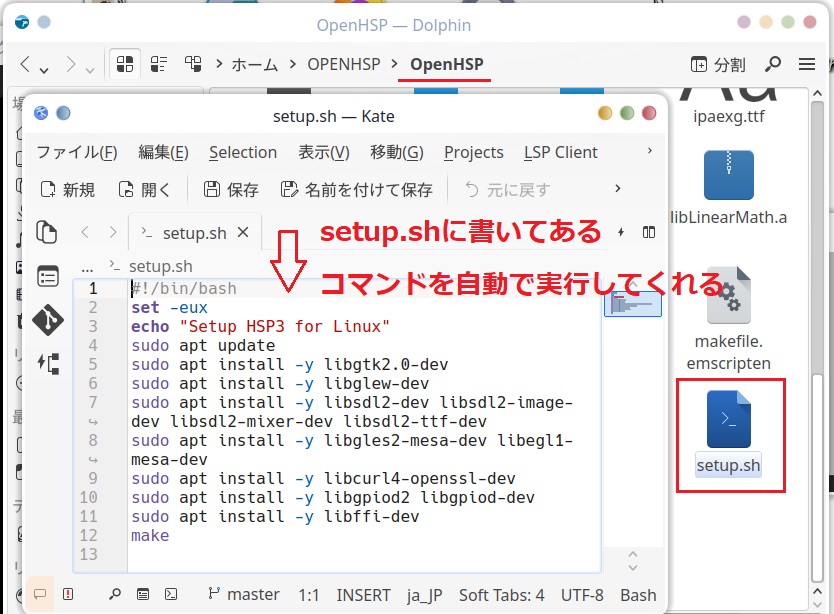
Task: Open the Documents sidebar icon in Kate
Action: coord(46,233)
